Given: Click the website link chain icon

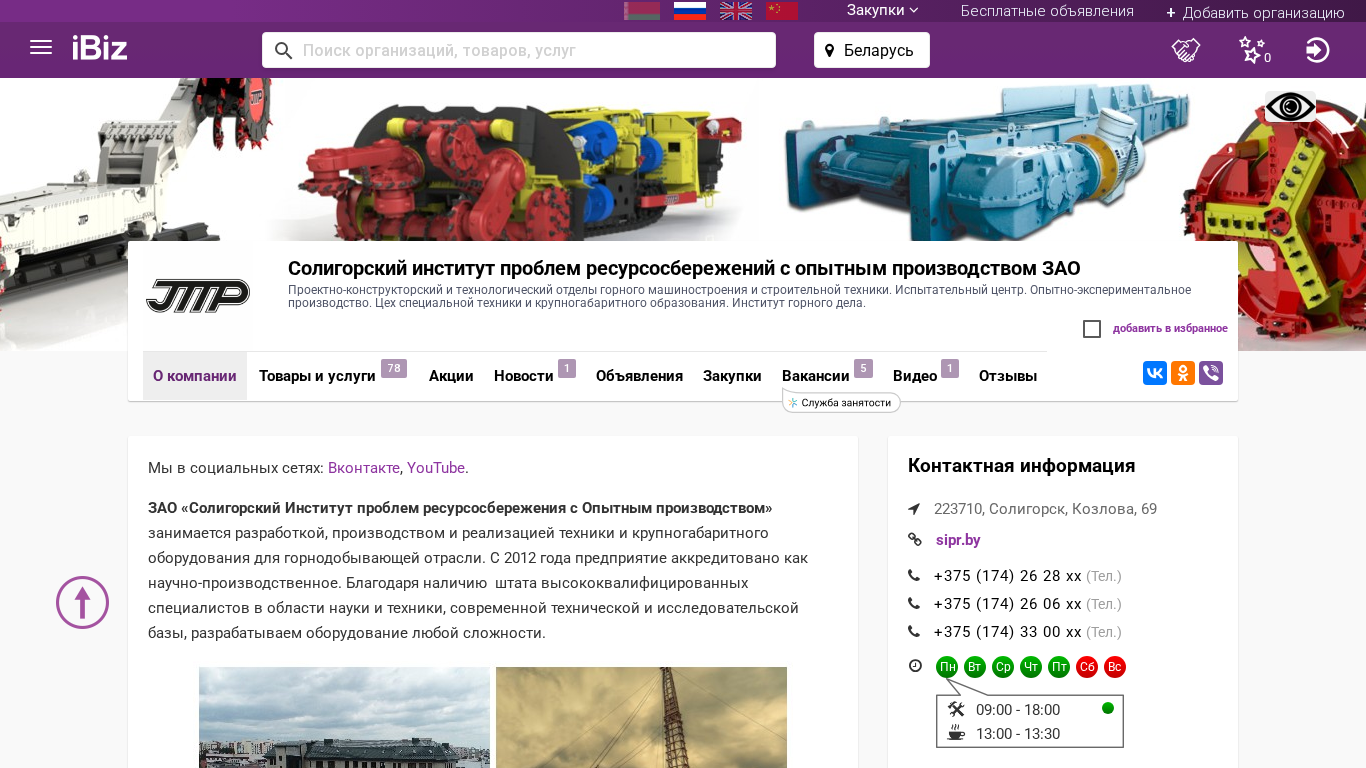Looking at the screenshot, I should (x=914, y=540).
